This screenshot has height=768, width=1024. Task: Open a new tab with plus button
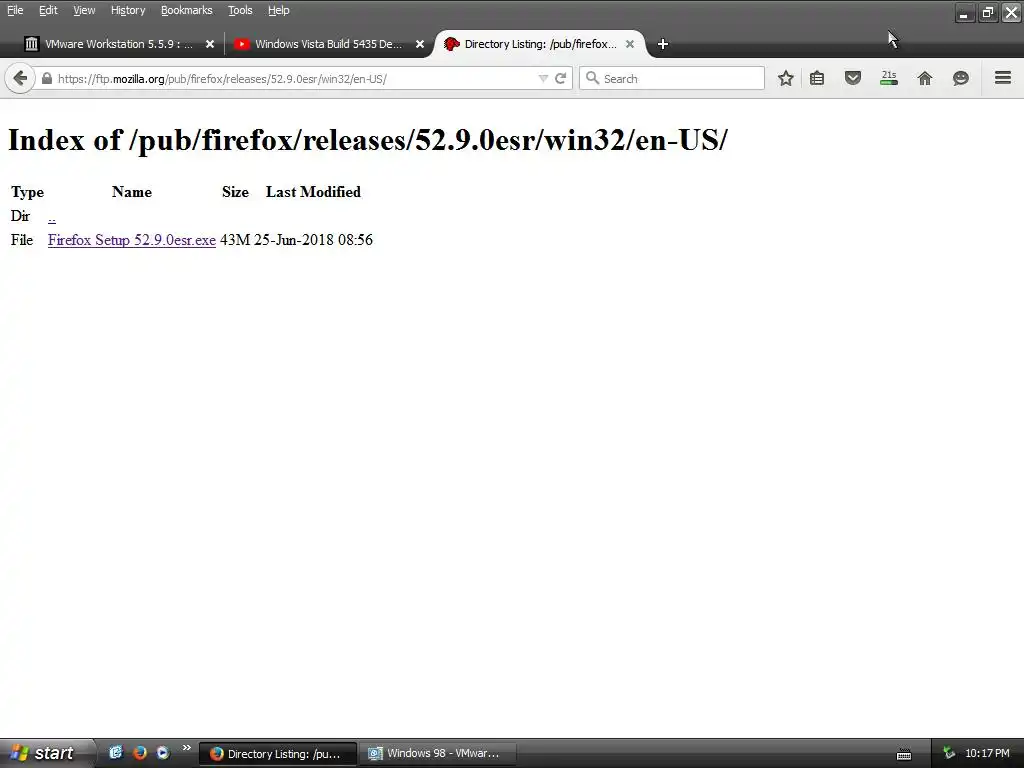pos(663,44)
